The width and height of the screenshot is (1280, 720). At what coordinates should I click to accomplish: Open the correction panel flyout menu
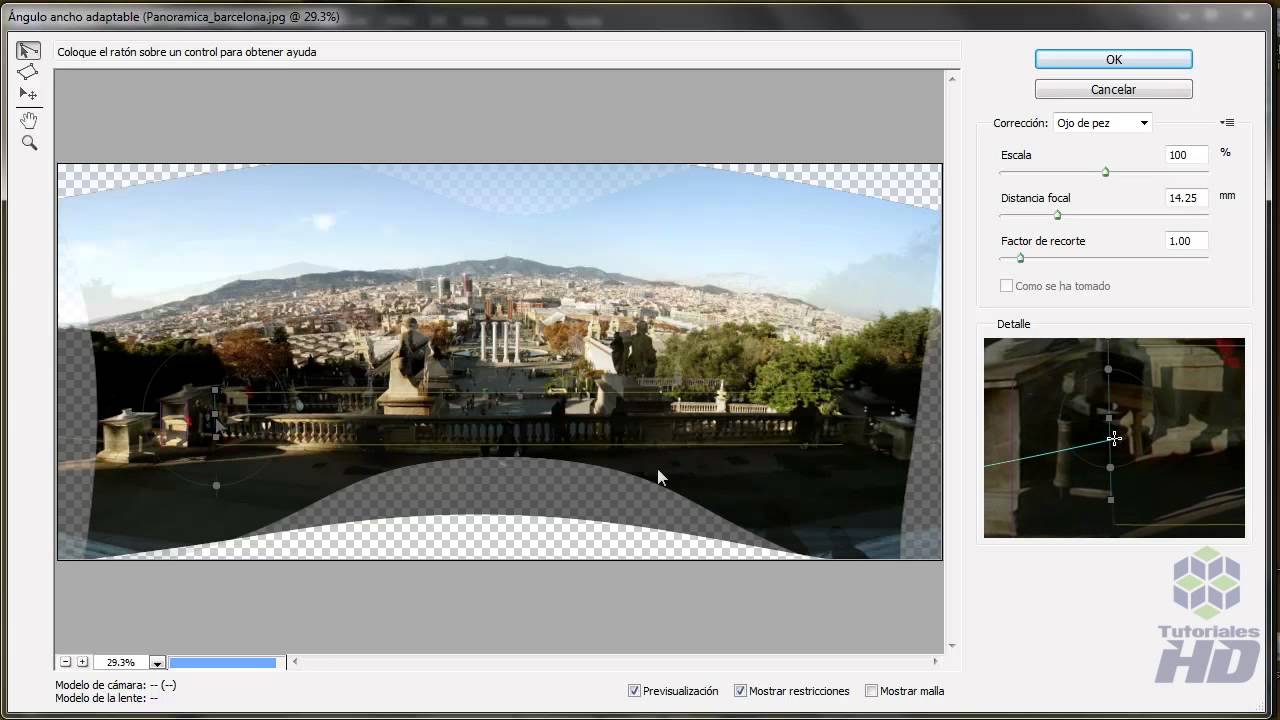pos(1227,123)
